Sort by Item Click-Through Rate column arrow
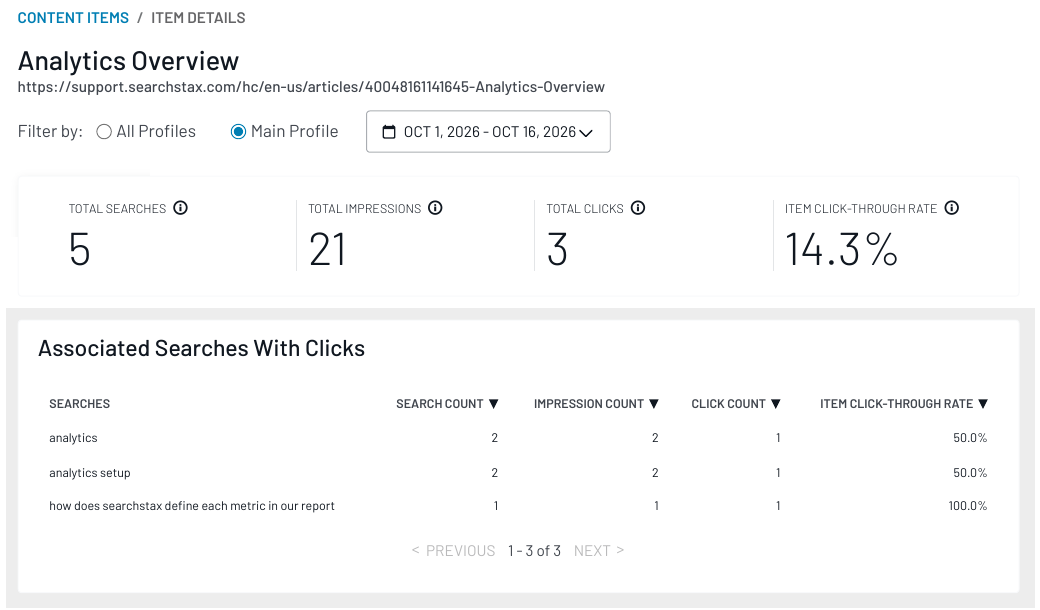1040x610 pixels. [983, 404]
